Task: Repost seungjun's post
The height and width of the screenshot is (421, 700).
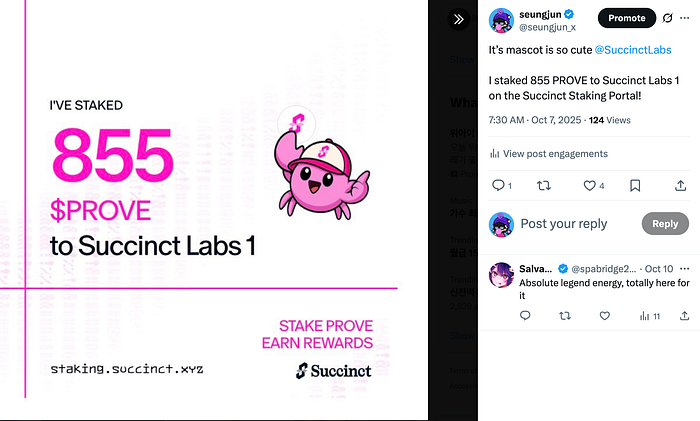Action: (x=544, y=185)
